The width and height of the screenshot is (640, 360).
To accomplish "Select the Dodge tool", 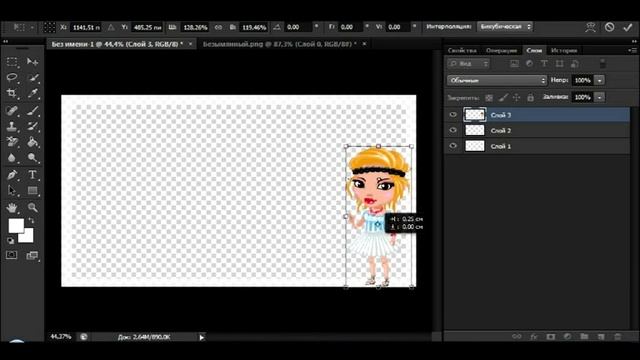I will click(32, 158).
